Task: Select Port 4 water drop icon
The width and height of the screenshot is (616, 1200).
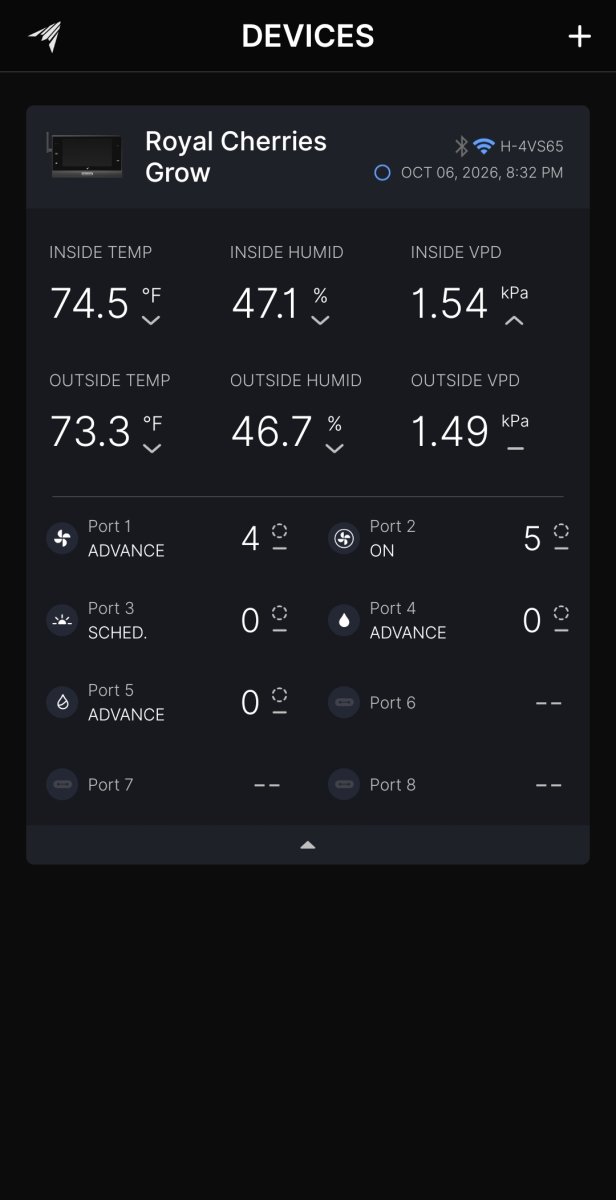Action: (x=344, y=621)
